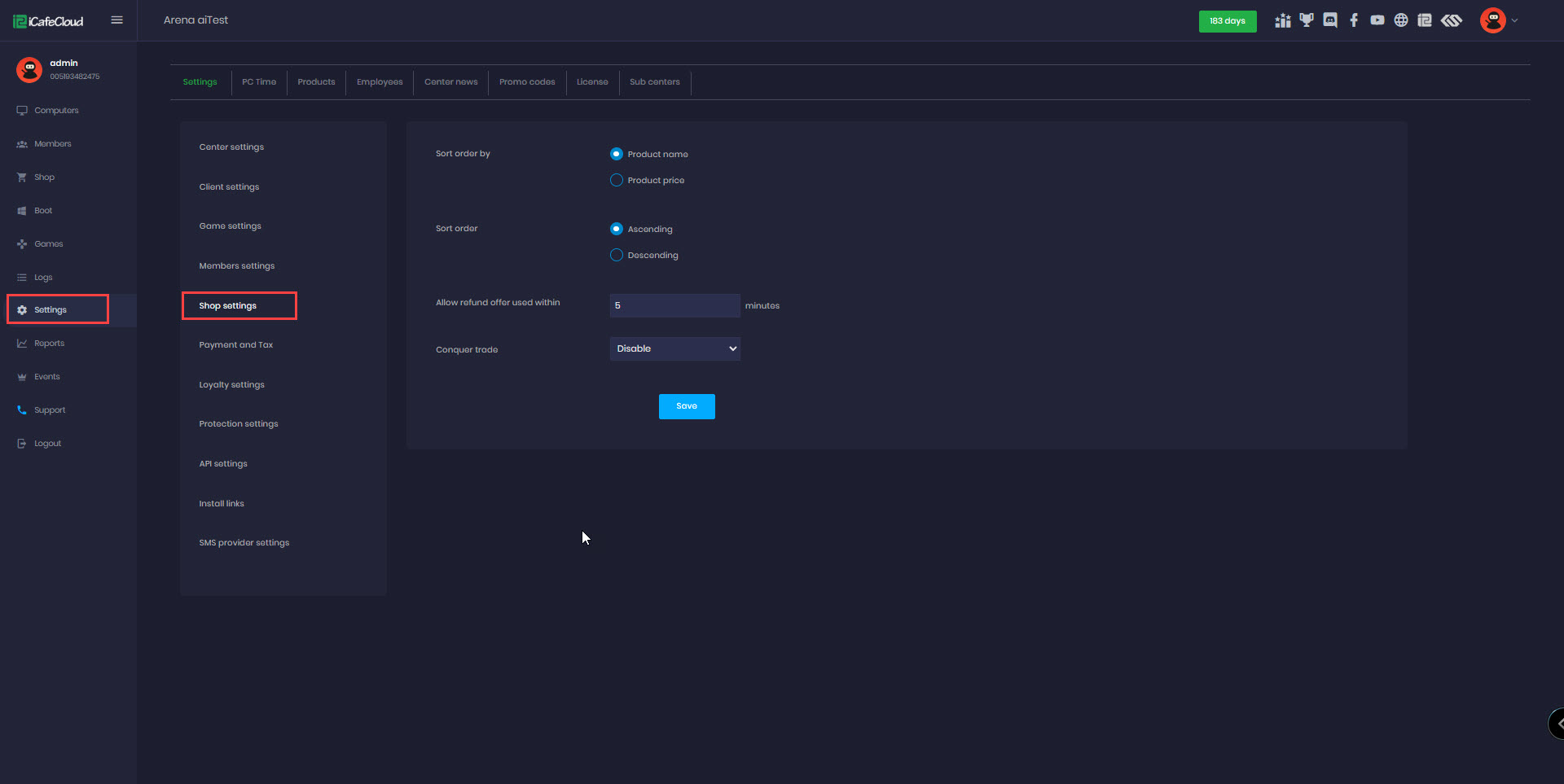
Task: Click the blue Save button
Action: click(687, 406)
